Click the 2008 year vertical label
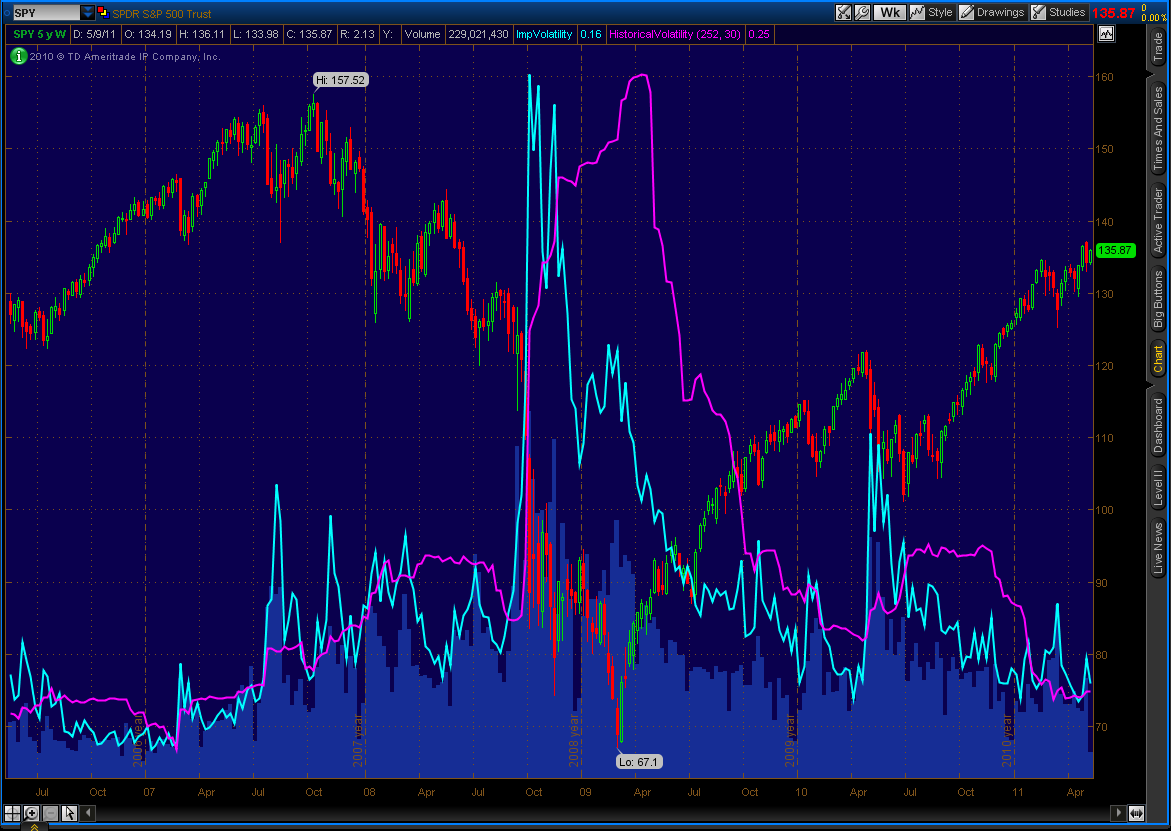The height and width of the screenshot is (831, 1171). tap(574, 739)
